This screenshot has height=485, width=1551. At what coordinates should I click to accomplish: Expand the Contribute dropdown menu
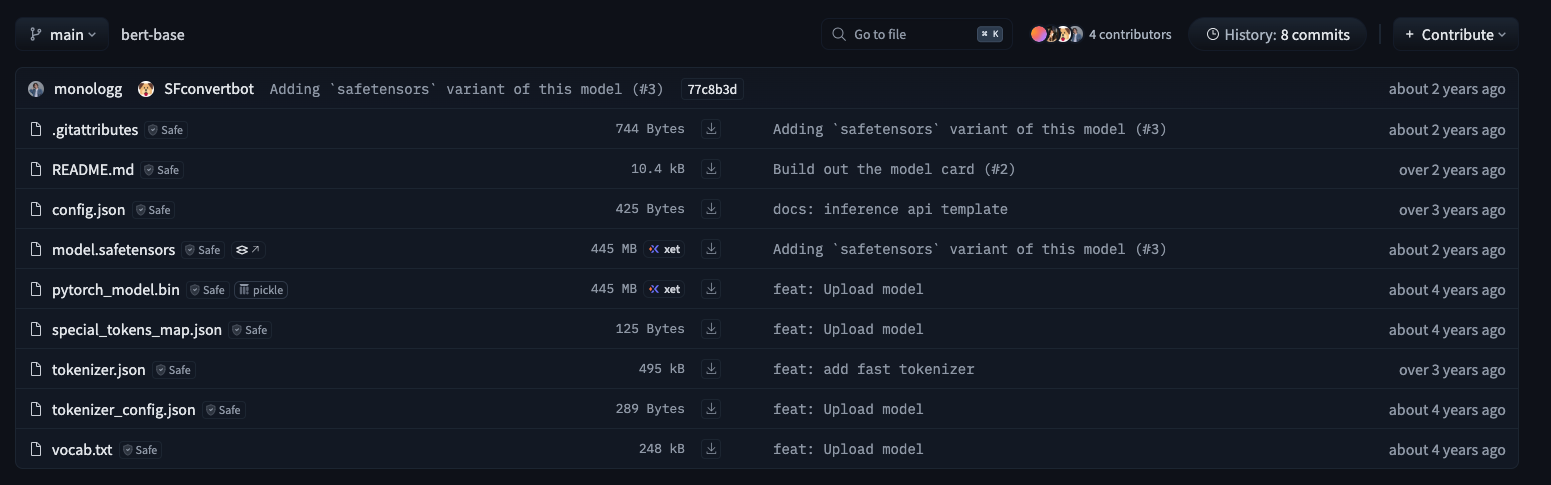pos(1456,34)
